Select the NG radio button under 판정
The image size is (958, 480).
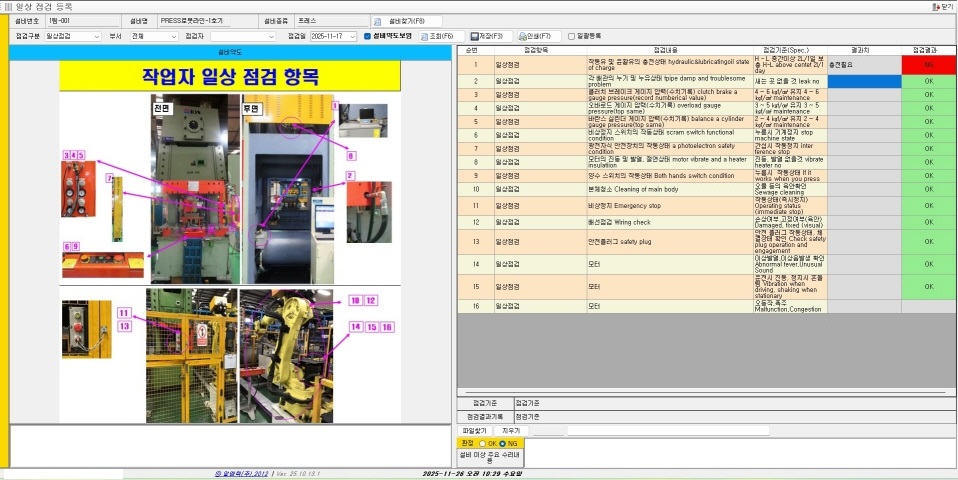[x=502, y=443]
